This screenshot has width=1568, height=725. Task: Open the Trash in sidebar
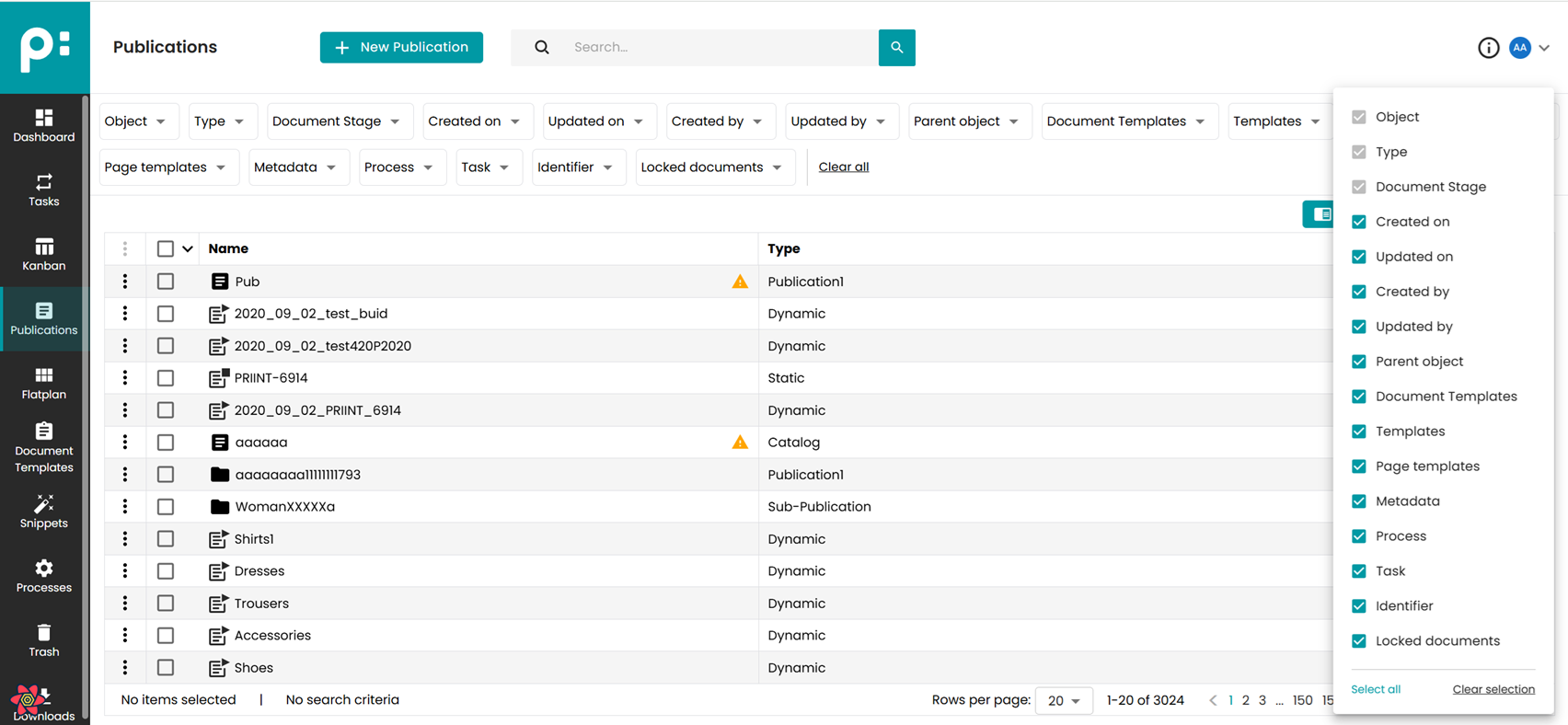[x=44, y=640]
